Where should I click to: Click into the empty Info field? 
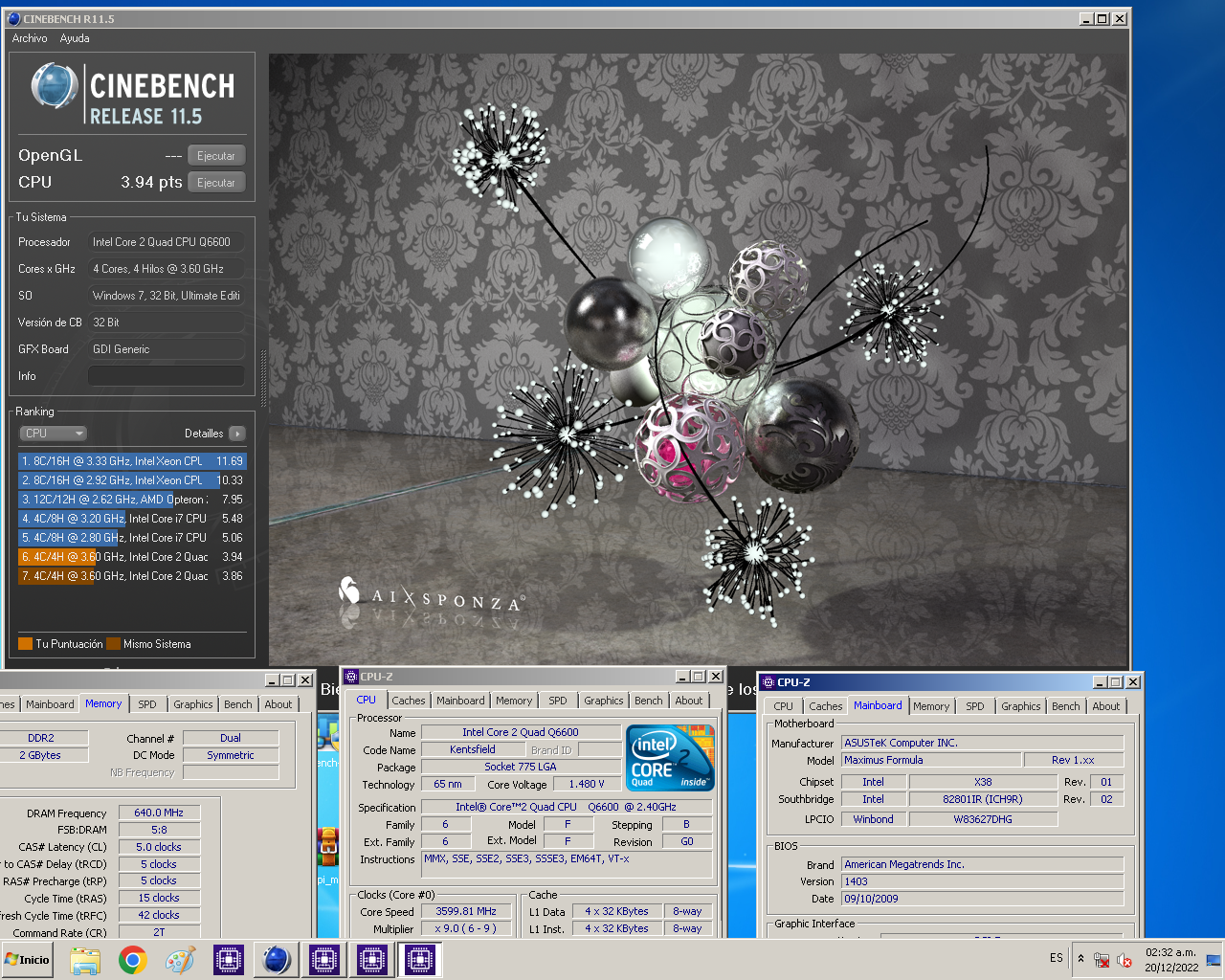[x=167, y=376]
